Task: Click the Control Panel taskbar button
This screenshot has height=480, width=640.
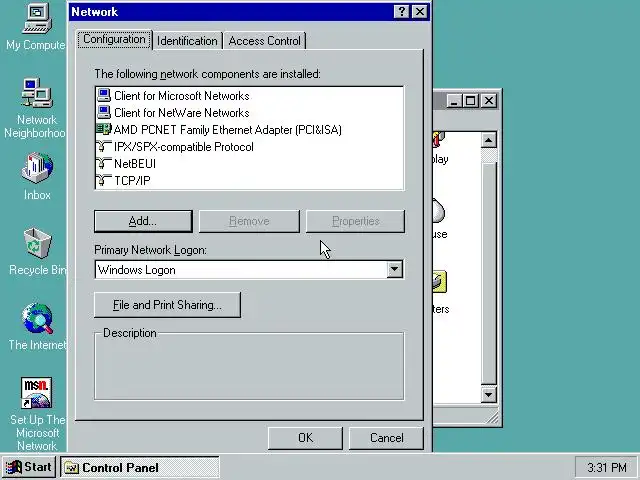Action: point(140,467)
